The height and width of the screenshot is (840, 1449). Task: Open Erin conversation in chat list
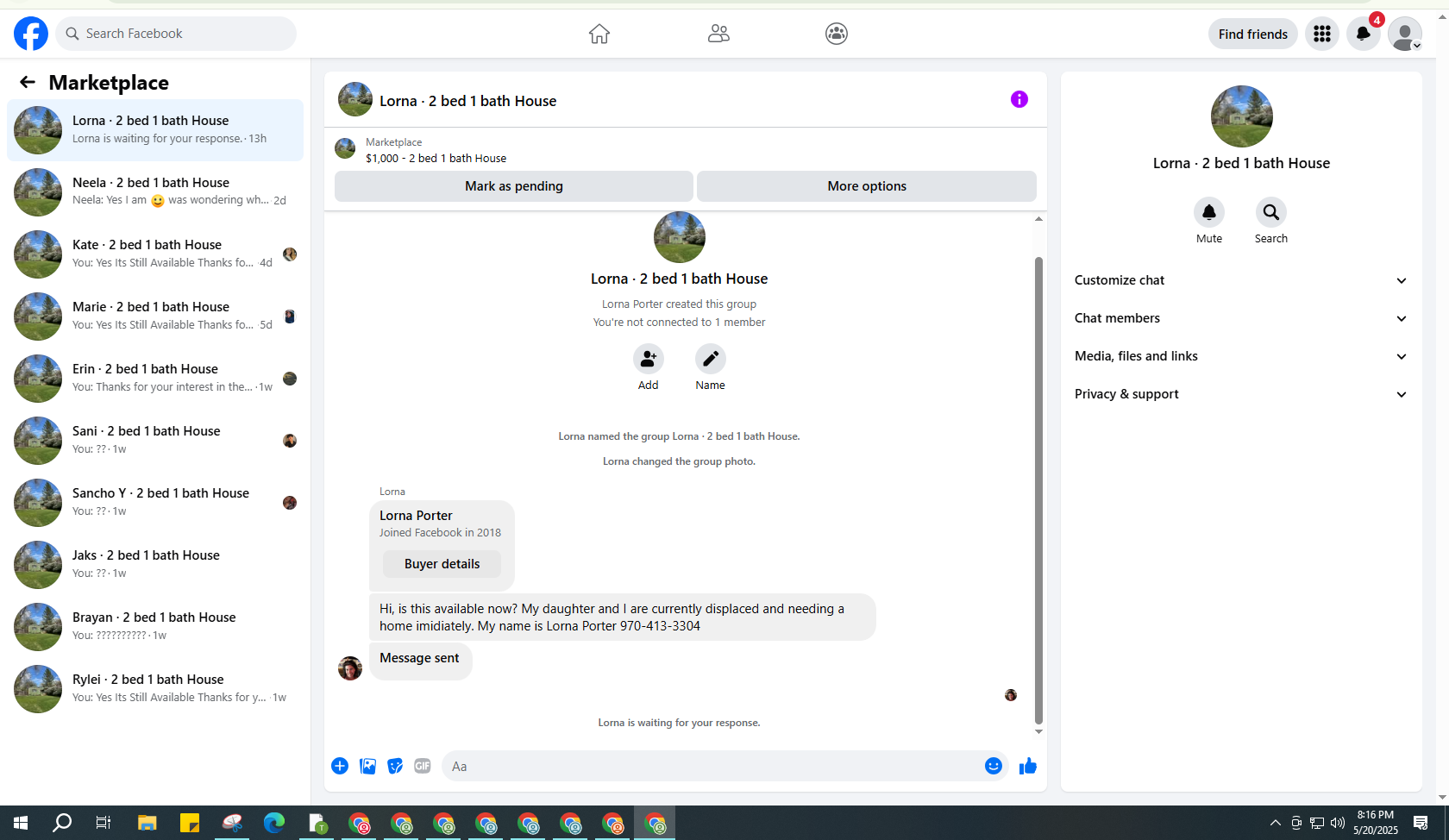pyautogui.click(x=155, y=379)
